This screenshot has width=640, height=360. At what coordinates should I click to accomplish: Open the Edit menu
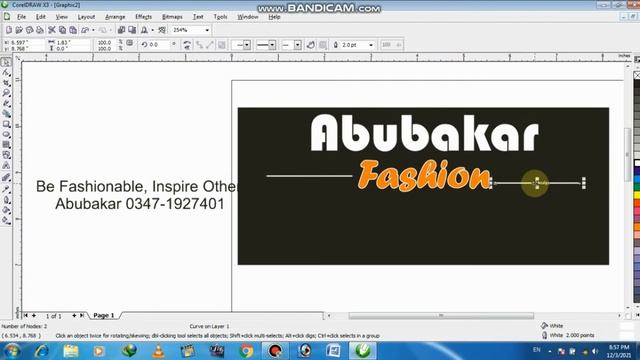40,17
